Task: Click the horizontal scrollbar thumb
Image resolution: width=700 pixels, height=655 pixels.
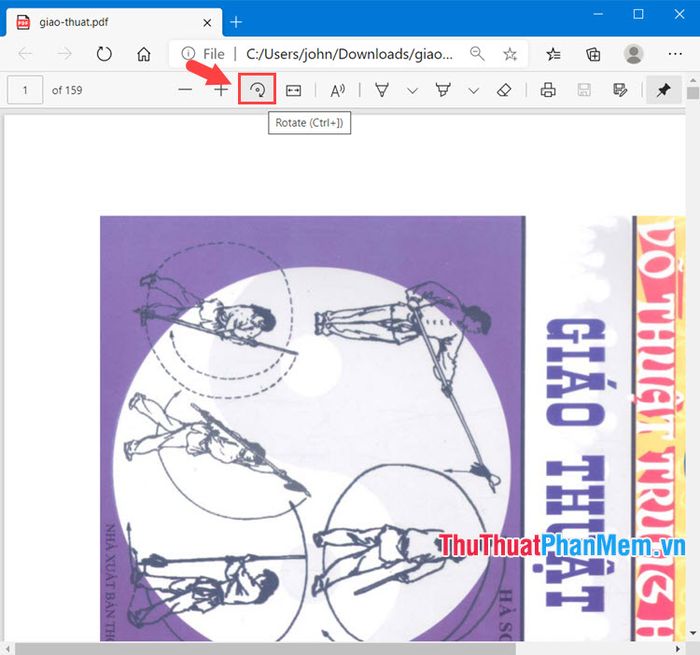Action: (x=265, y=649)
